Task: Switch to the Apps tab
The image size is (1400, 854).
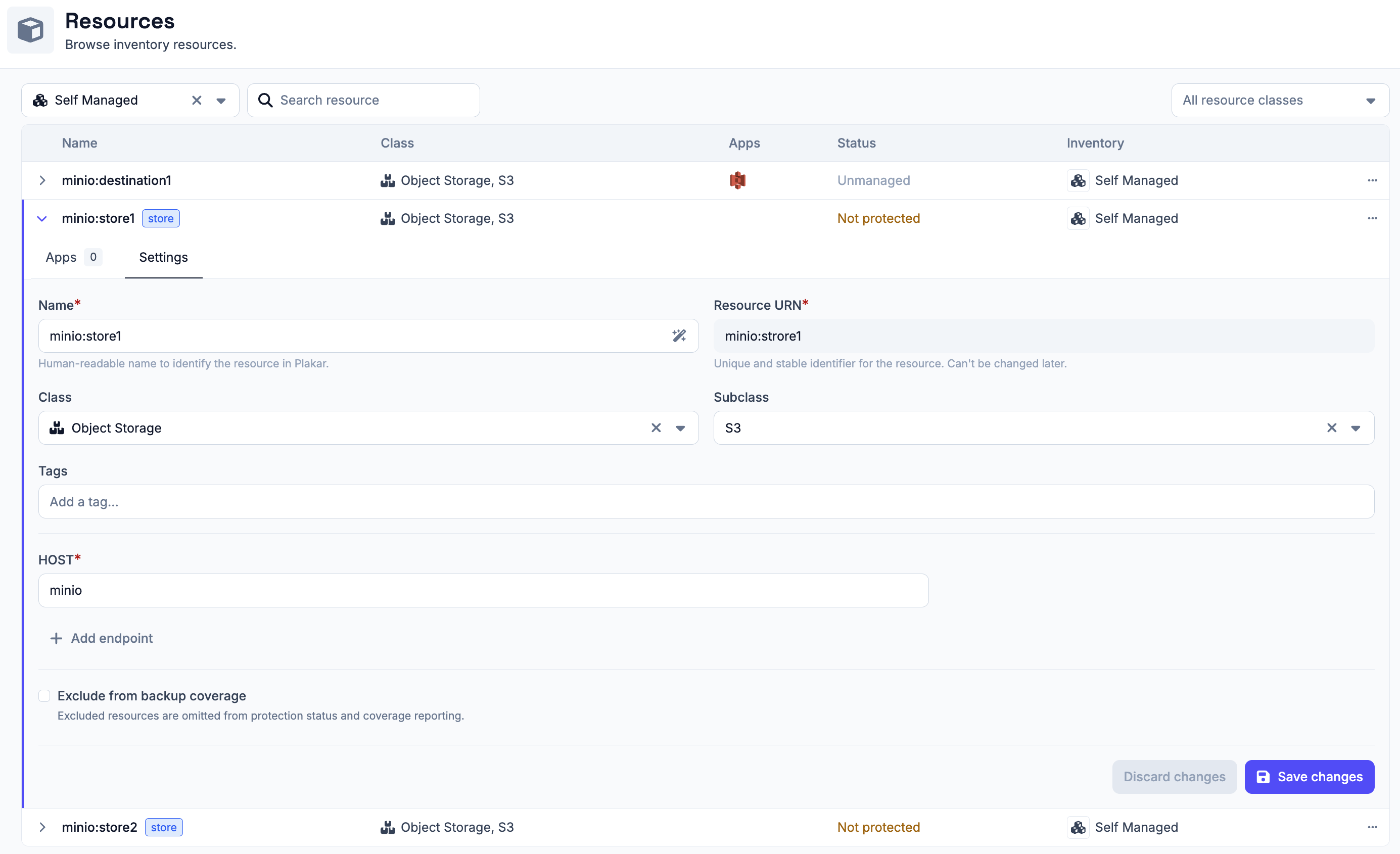Action: (73, 257)
